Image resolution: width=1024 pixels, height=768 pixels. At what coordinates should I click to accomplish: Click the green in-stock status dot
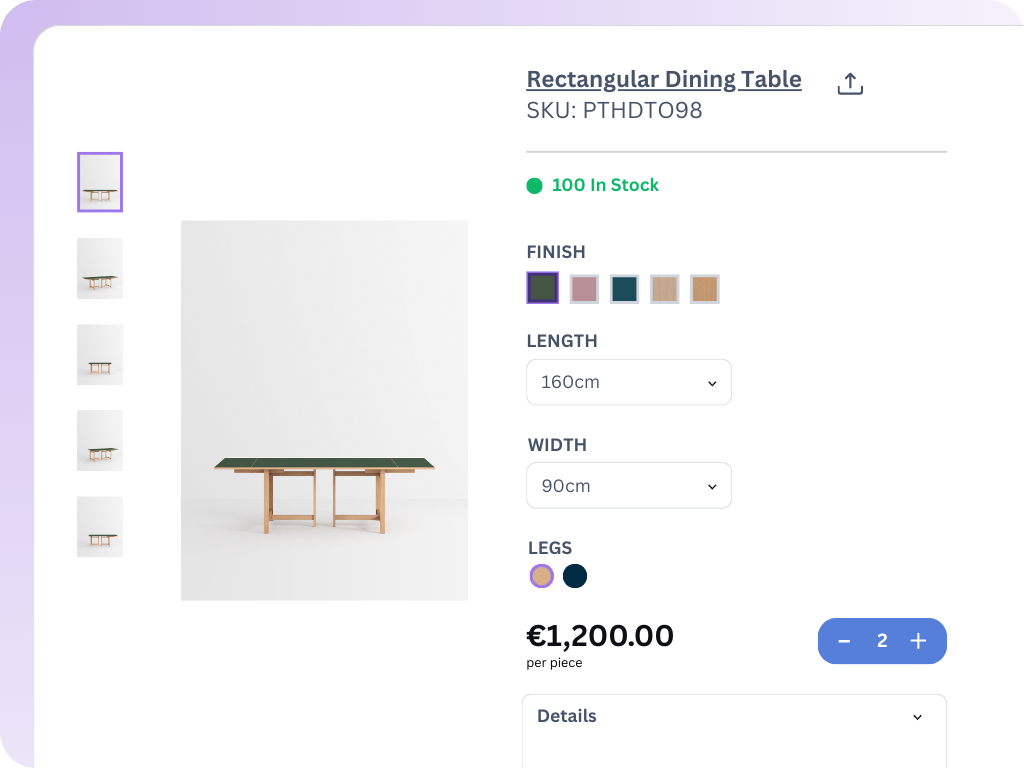pos(534,185)
